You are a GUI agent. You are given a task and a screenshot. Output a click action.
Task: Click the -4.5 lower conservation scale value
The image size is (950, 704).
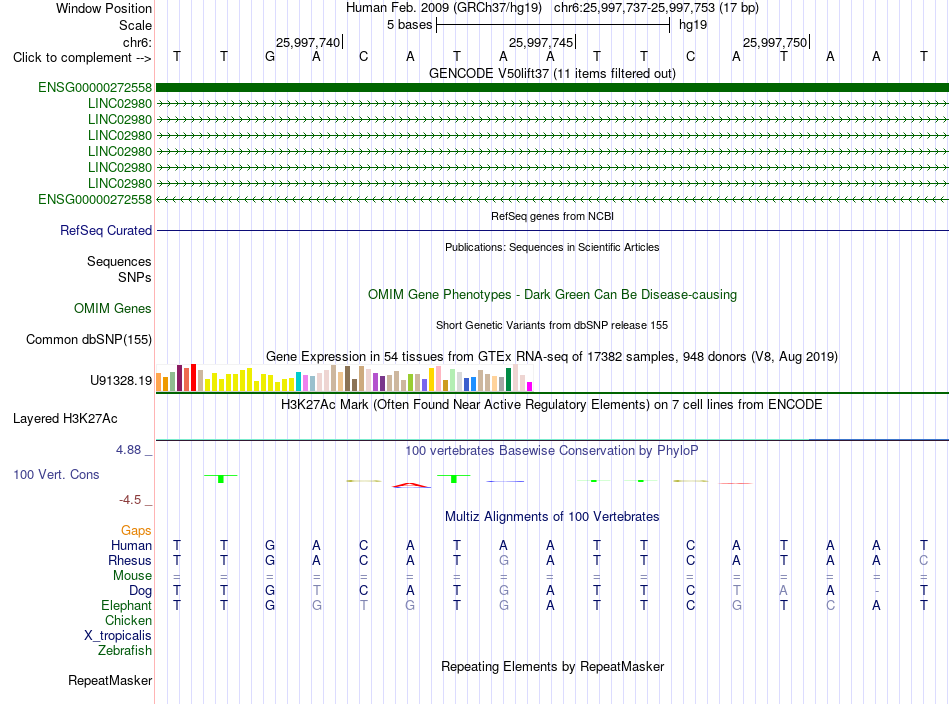(x=130, y=500)
